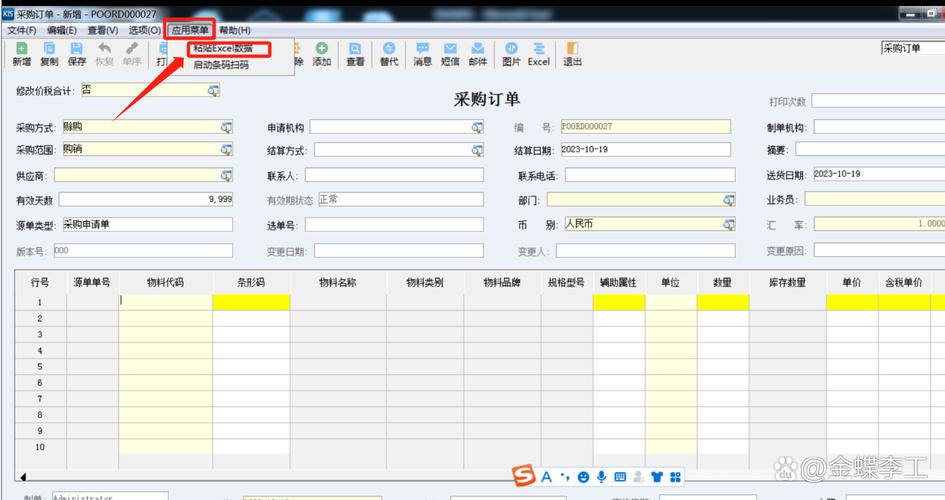
Task: Click the 复制 (Copy) toolbar icon
Action: pos(49,54)
